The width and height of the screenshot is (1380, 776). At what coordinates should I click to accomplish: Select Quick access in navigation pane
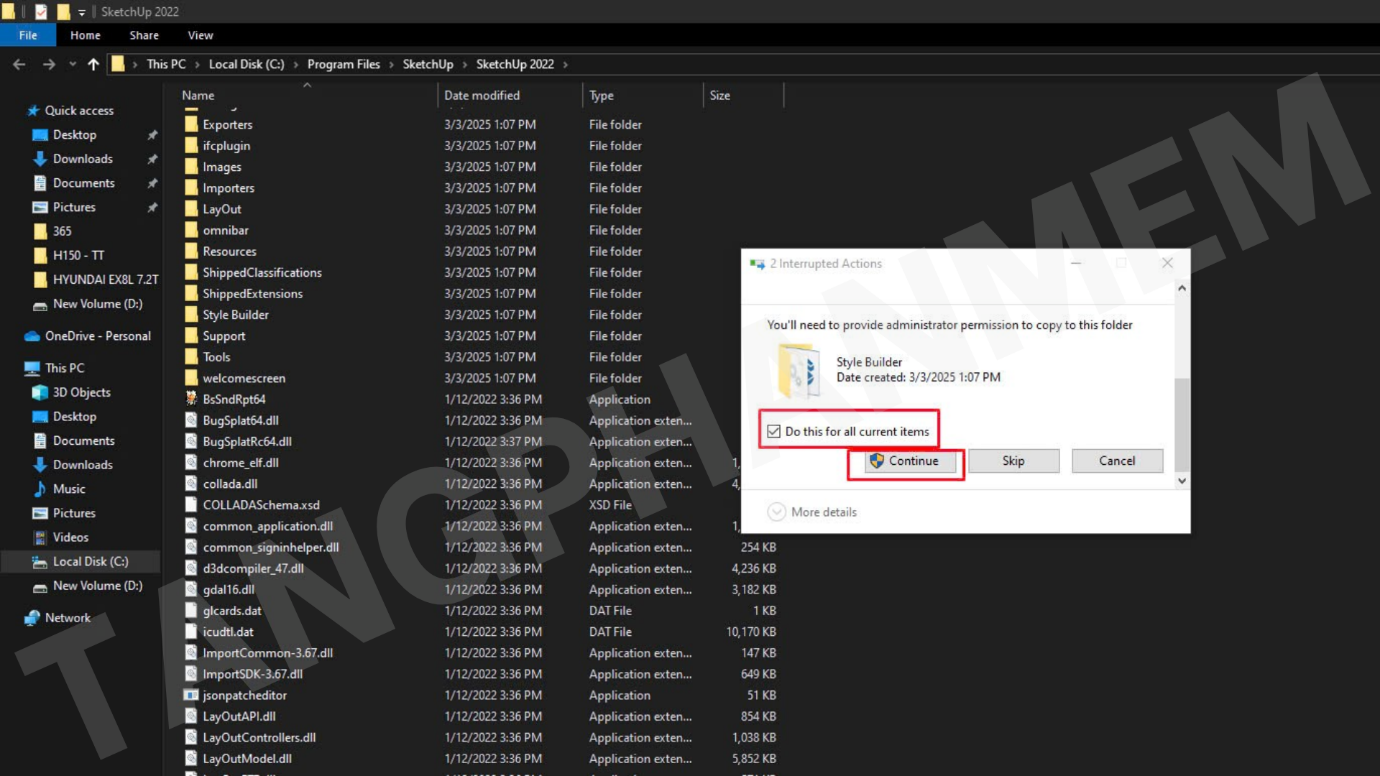79,111
